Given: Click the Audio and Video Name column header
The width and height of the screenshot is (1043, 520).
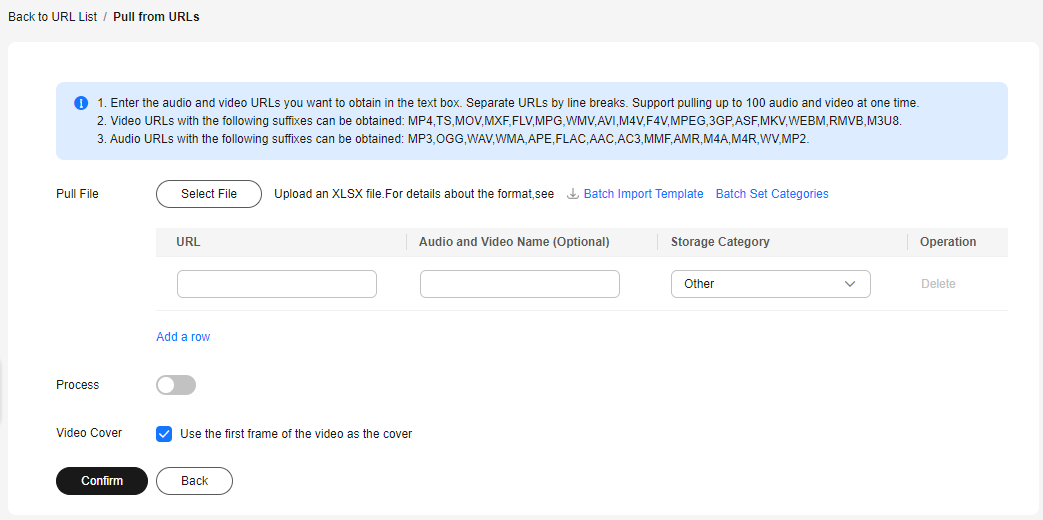Looking at the screenshot, I should point(514,242).
